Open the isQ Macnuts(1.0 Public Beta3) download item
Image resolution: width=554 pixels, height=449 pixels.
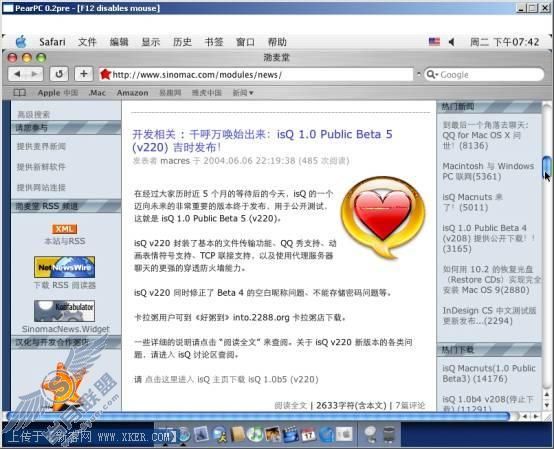pos(489,373)
